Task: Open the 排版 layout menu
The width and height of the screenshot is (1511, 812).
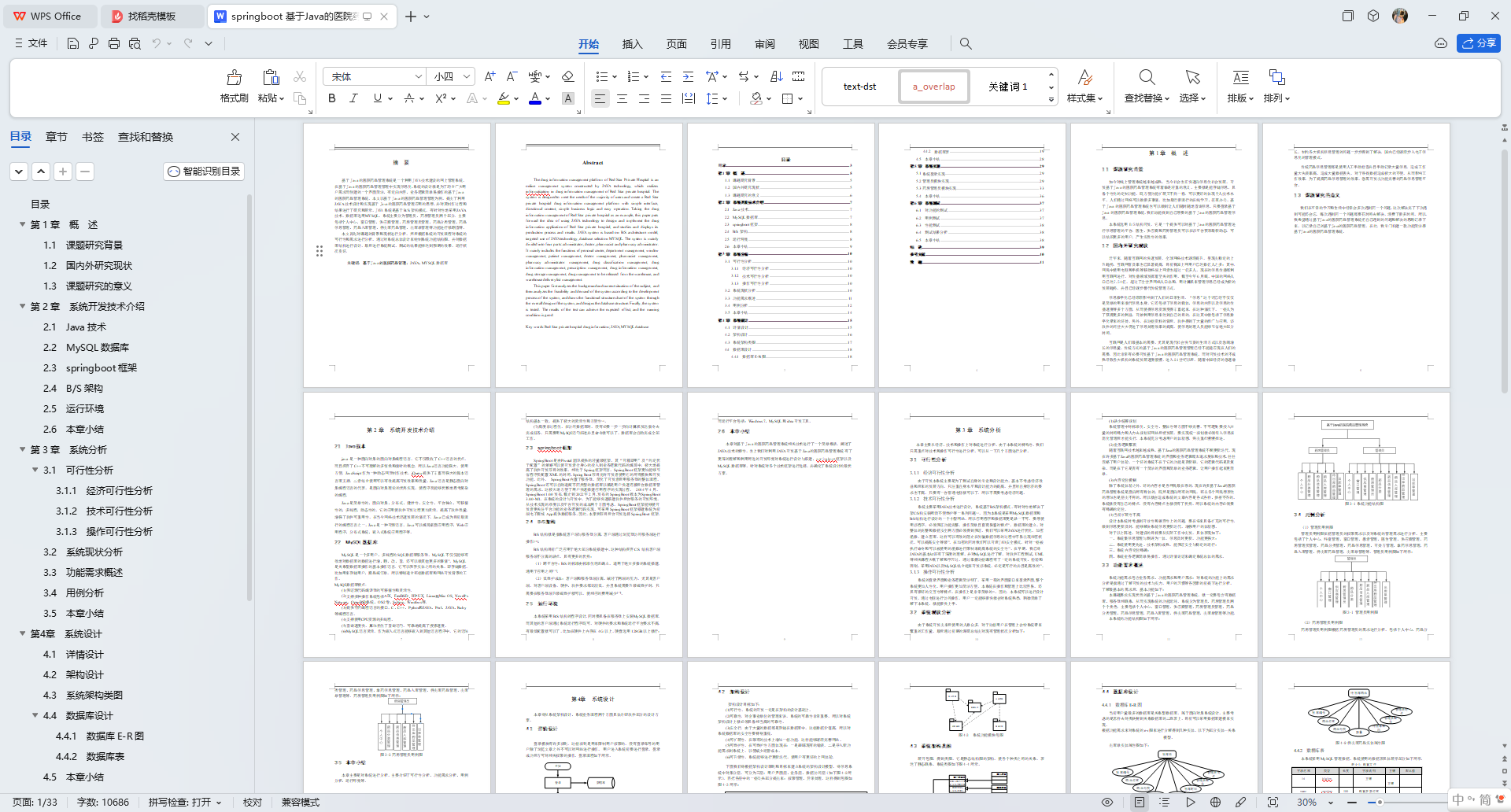Action: pos(1240,87)
